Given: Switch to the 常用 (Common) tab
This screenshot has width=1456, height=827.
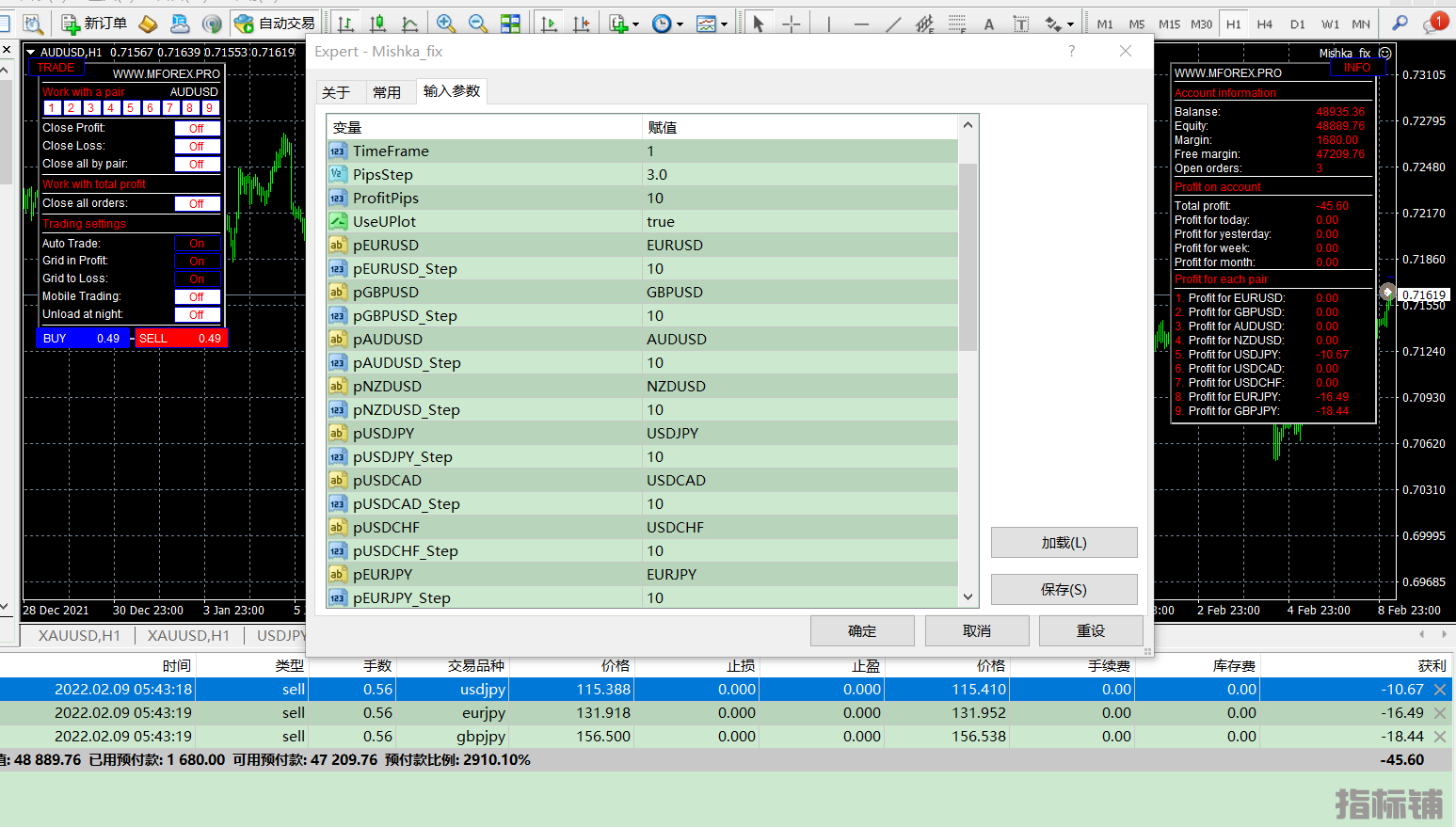Looking at the screenshot, I should point(386,92).
